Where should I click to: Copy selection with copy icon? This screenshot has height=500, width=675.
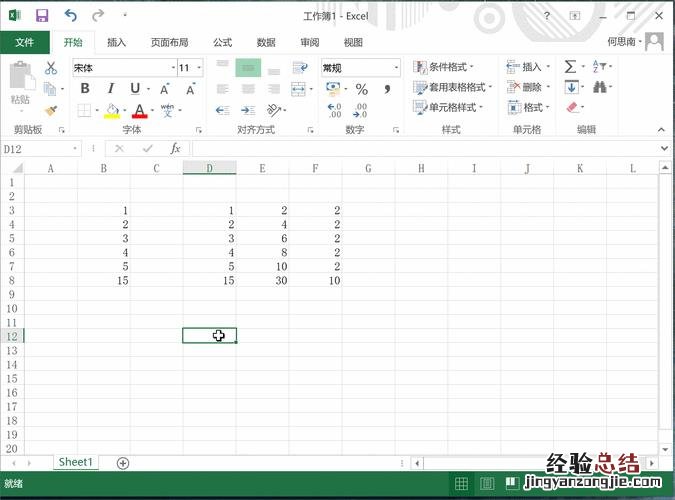point(50,89)
